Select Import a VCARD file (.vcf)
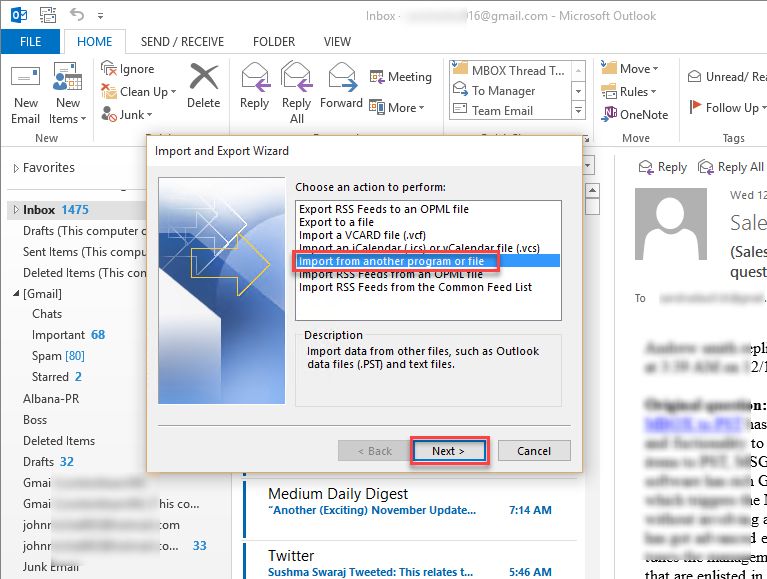The height and width of the screenshot is (579, 767). pos(362,235)
